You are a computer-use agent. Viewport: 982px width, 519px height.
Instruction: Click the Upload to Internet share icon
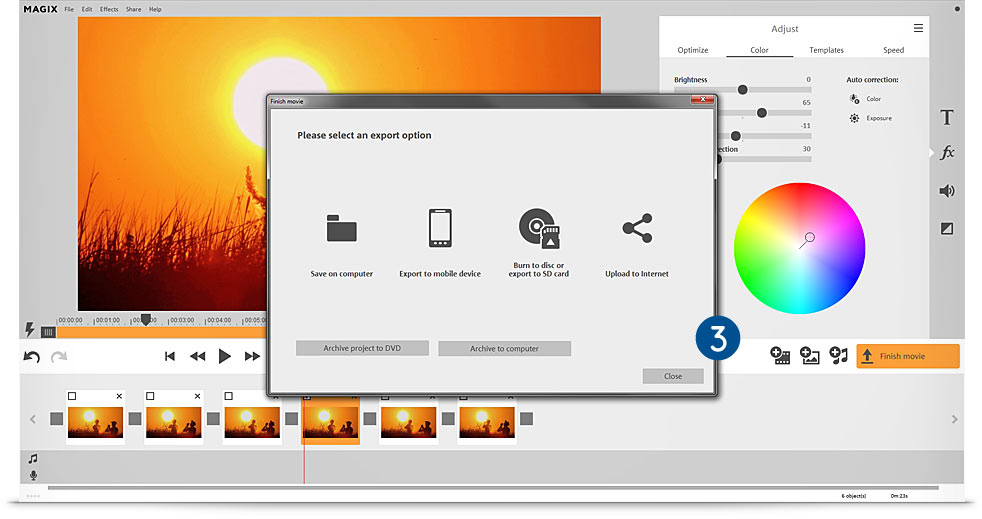(636, 228)
